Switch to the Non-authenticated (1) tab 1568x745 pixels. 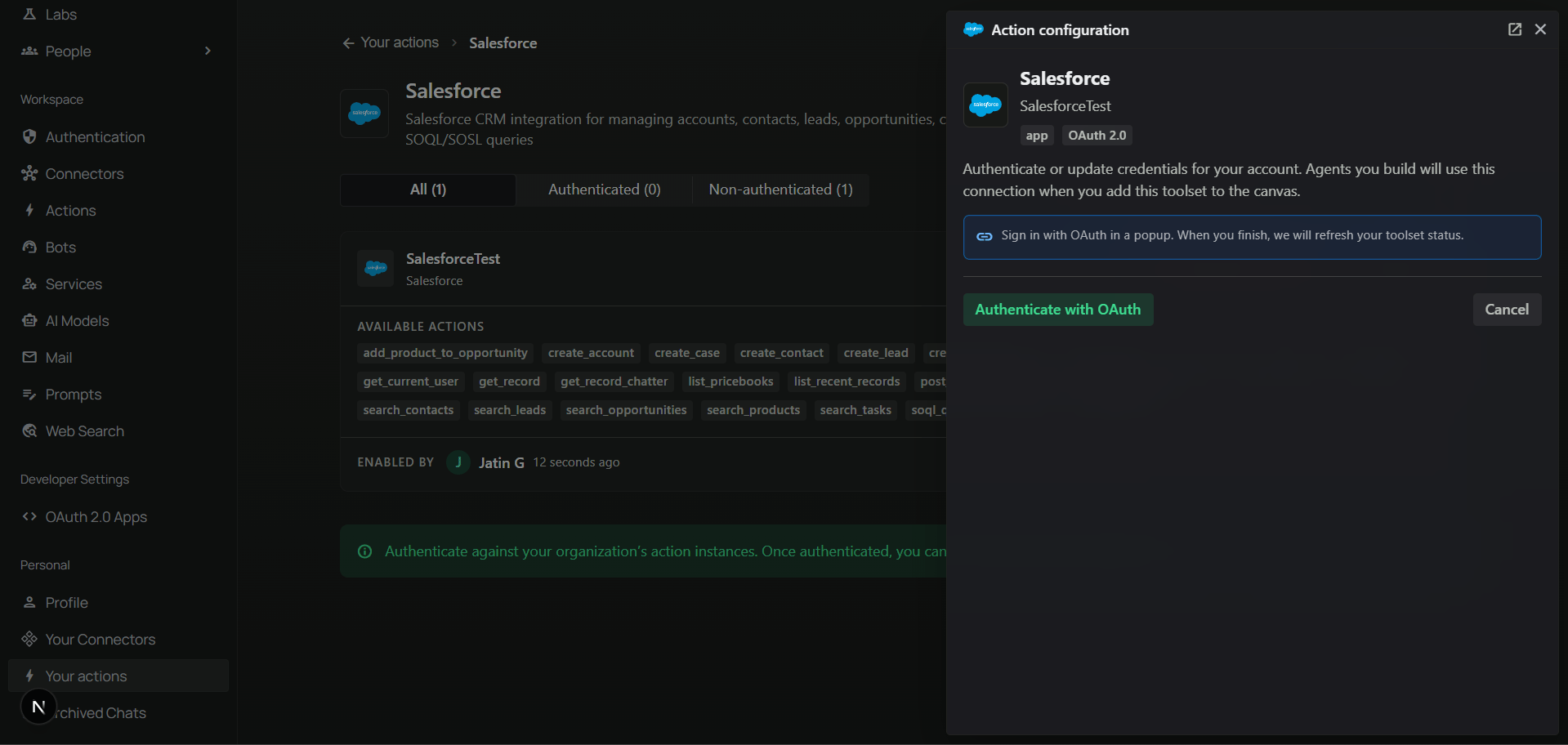(x=781, y=190)
